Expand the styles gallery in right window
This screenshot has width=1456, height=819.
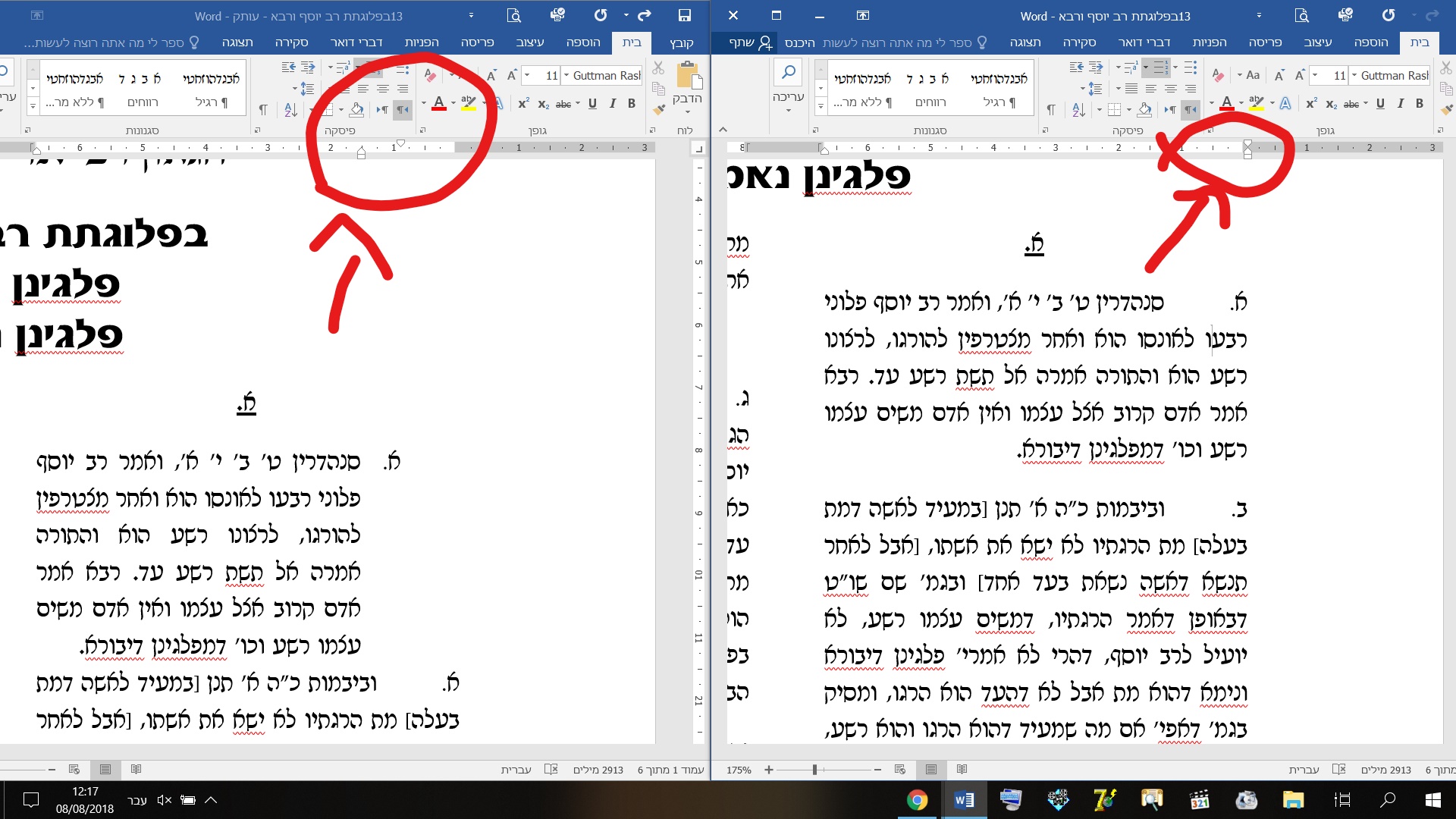pos(821,108)
